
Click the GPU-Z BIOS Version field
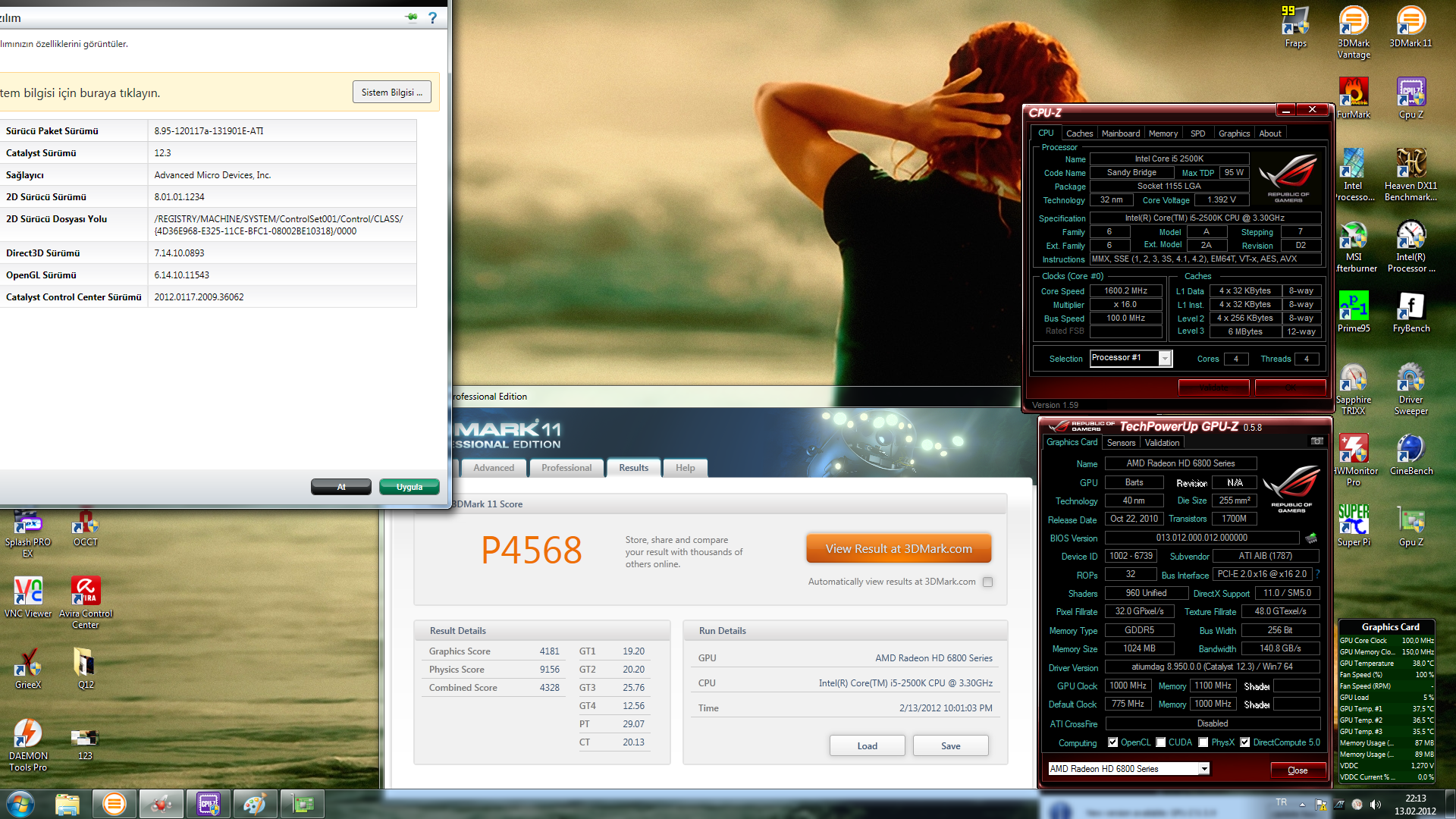coord(1201,538)
